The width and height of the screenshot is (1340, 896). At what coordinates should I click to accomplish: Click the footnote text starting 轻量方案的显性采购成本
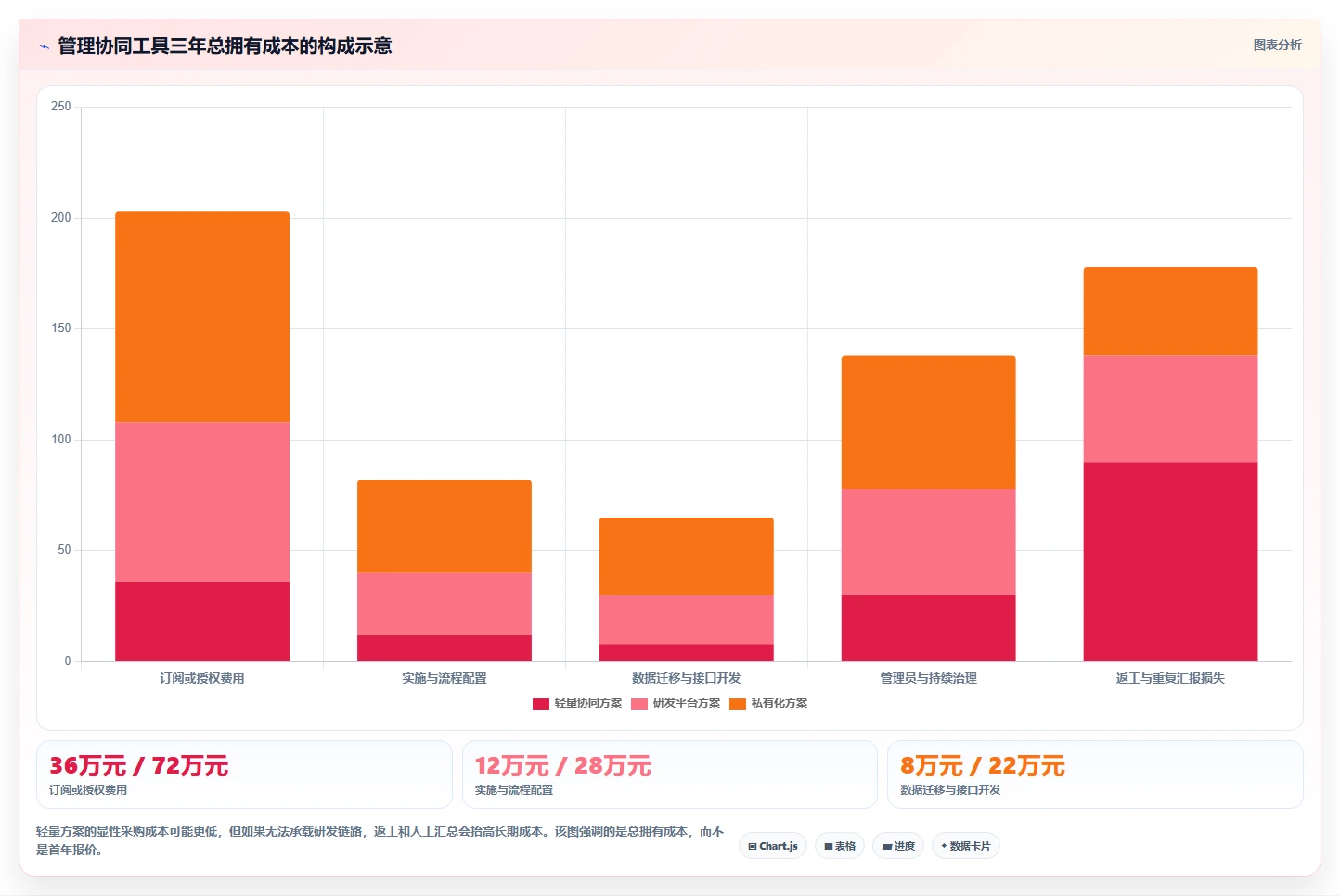click(x=380, y=840)
